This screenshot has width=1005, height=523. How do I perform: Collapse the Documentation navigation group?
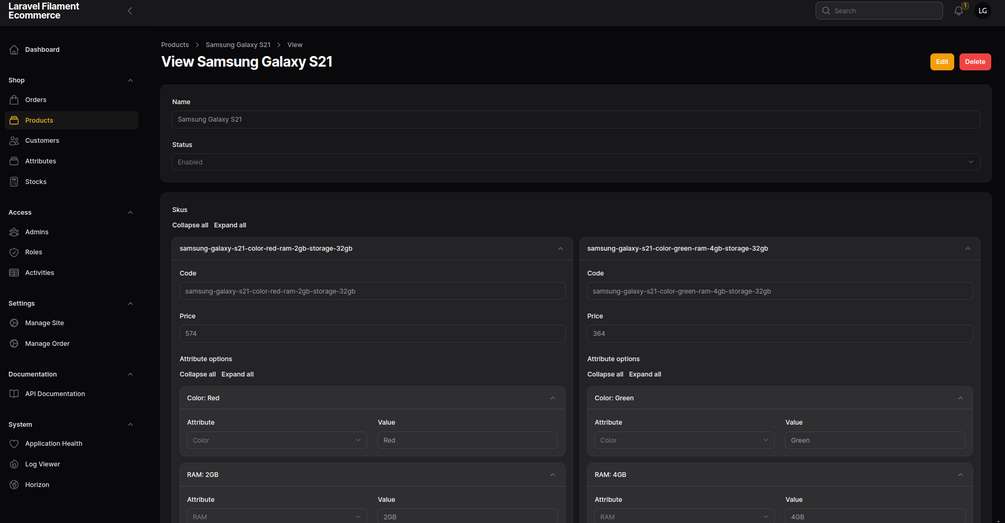[x=130, y=374]
